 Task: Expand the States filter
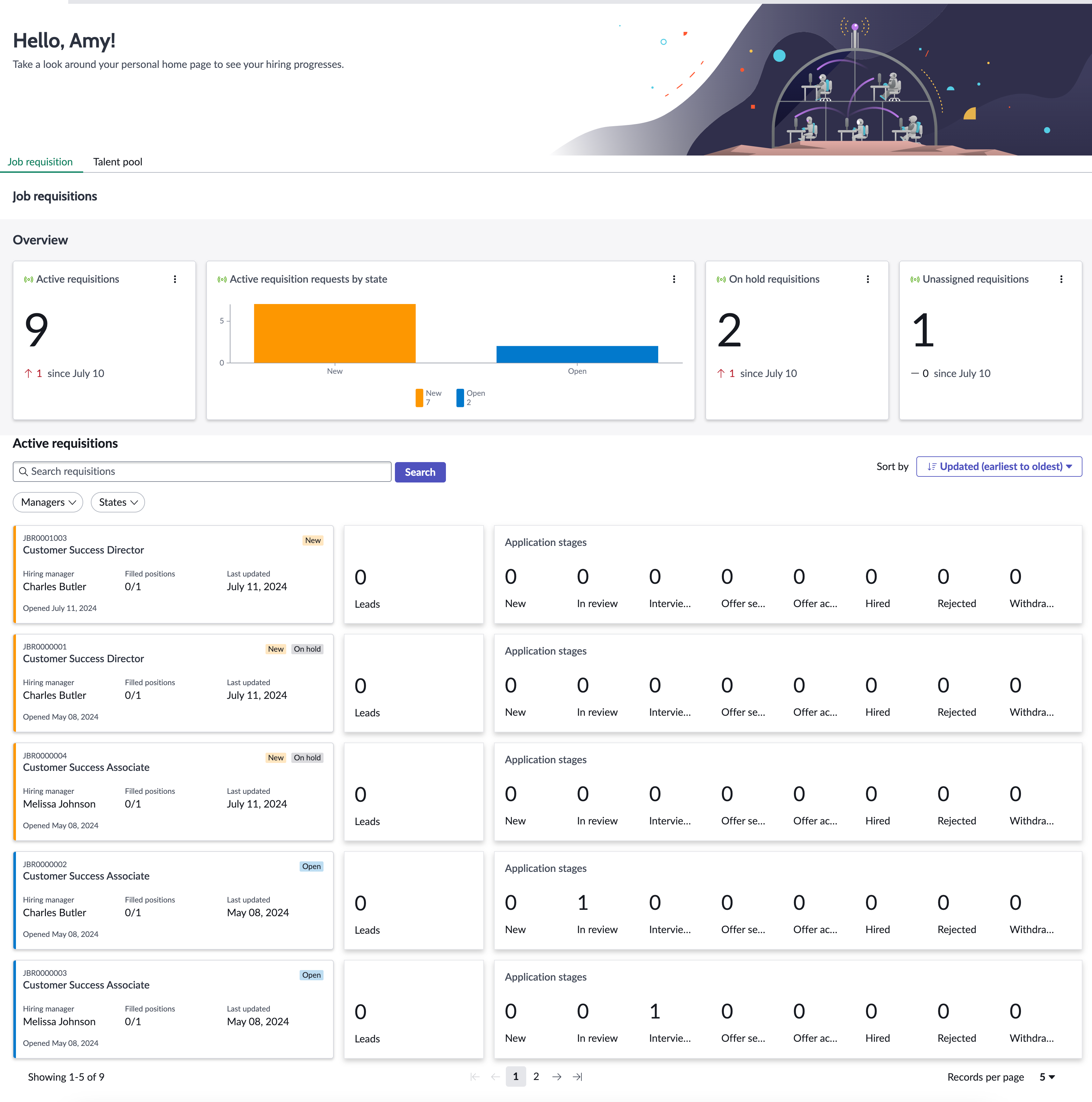coord(118,503)
